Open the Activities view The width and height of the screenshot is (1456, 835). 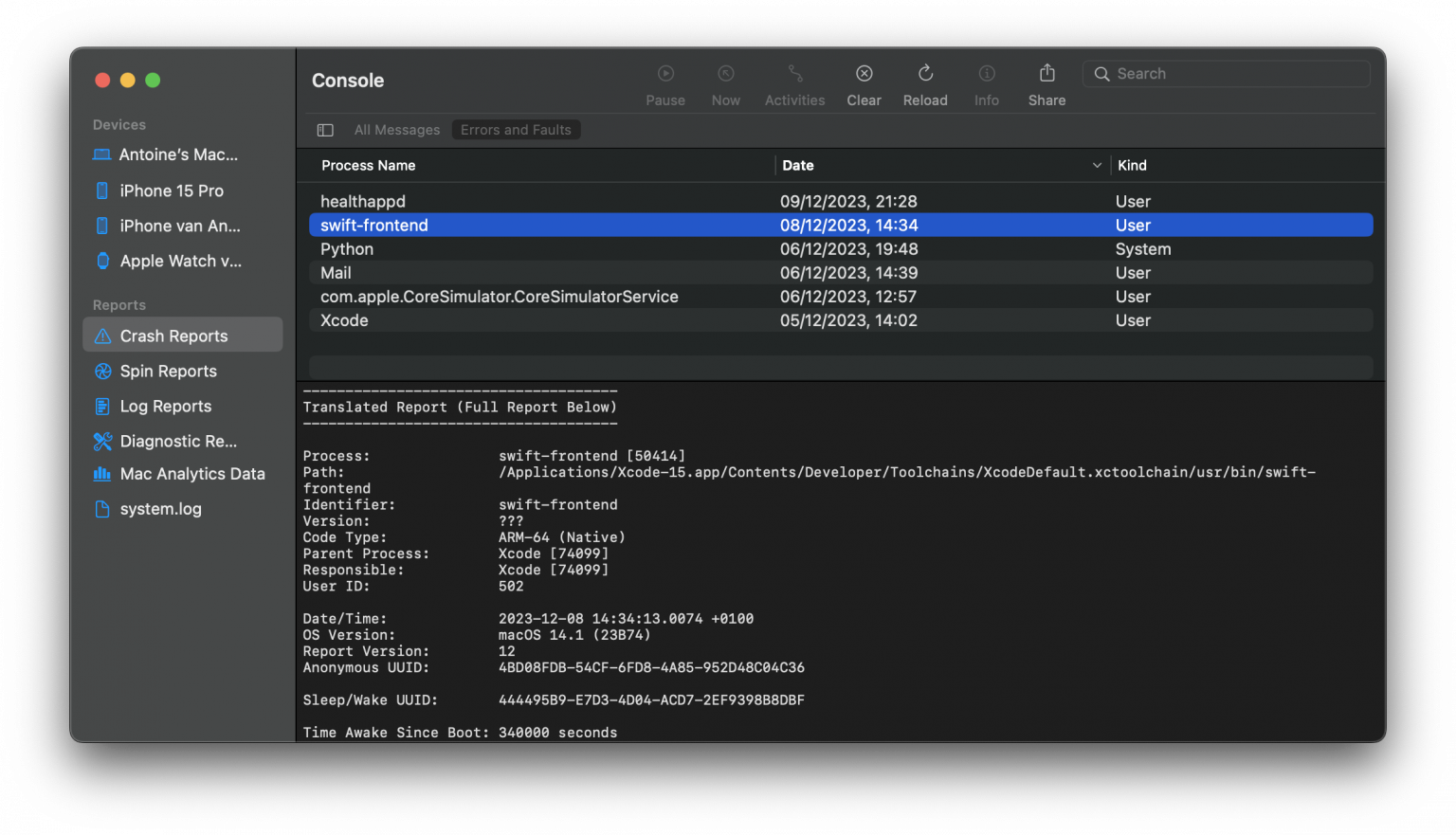(x=794, y=83)
